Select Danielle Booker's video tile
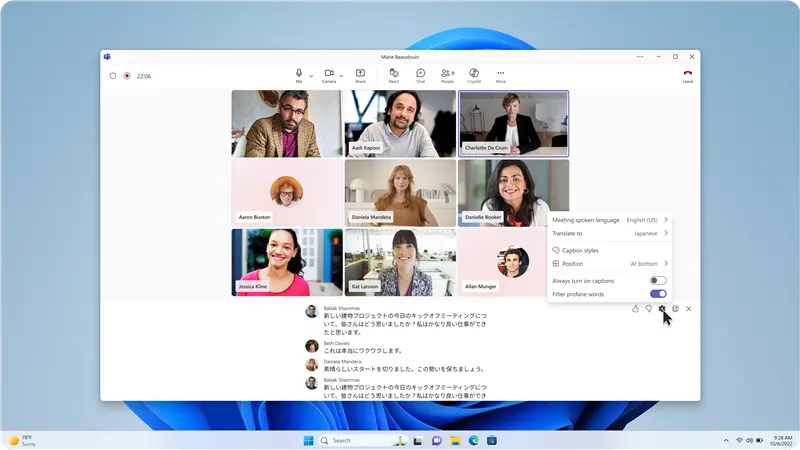Screen dimensions: 800x450 (513, 193)
